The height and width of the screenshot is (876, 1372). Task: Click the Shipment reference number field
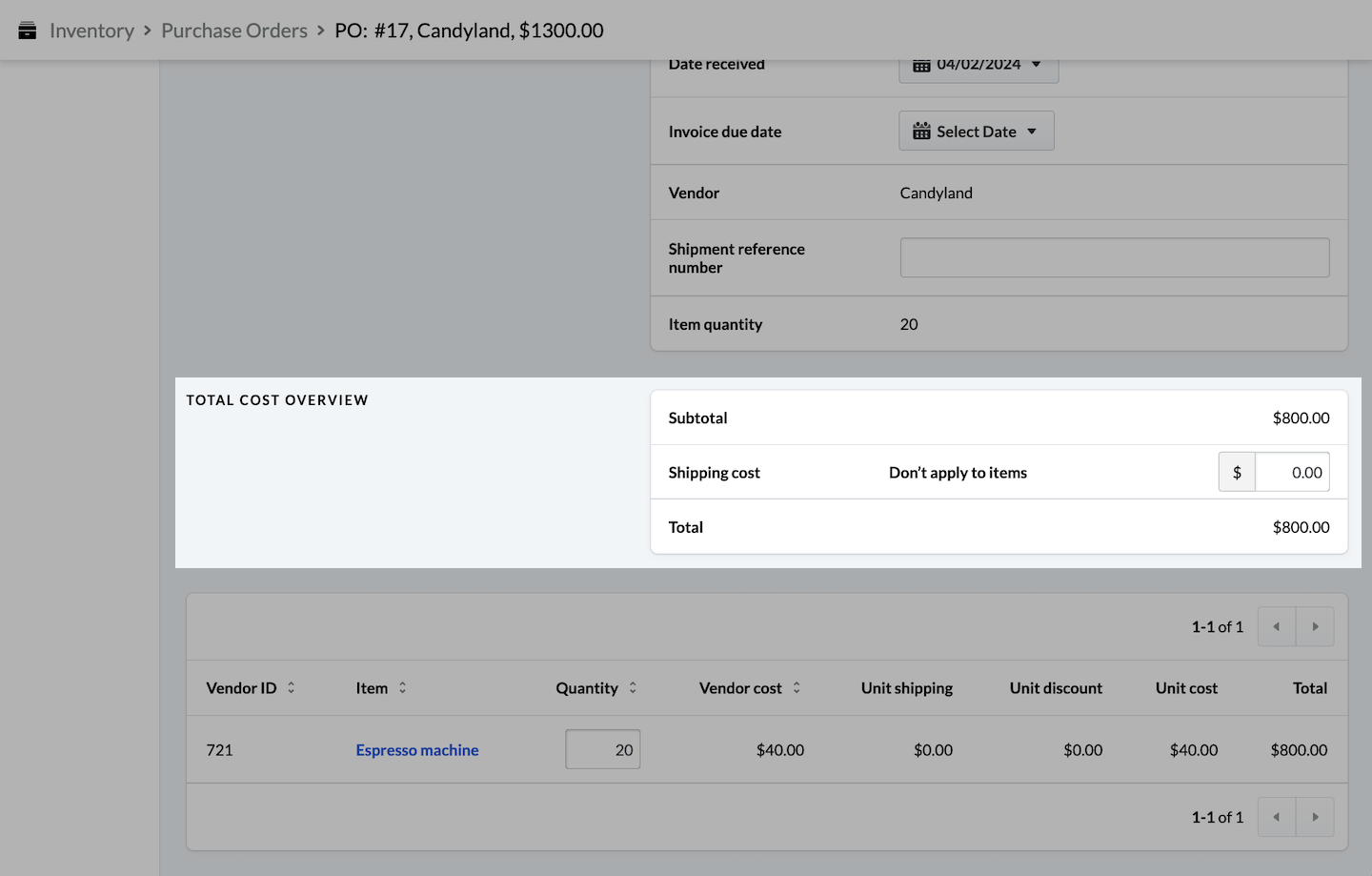click(x=1114, y=257)
